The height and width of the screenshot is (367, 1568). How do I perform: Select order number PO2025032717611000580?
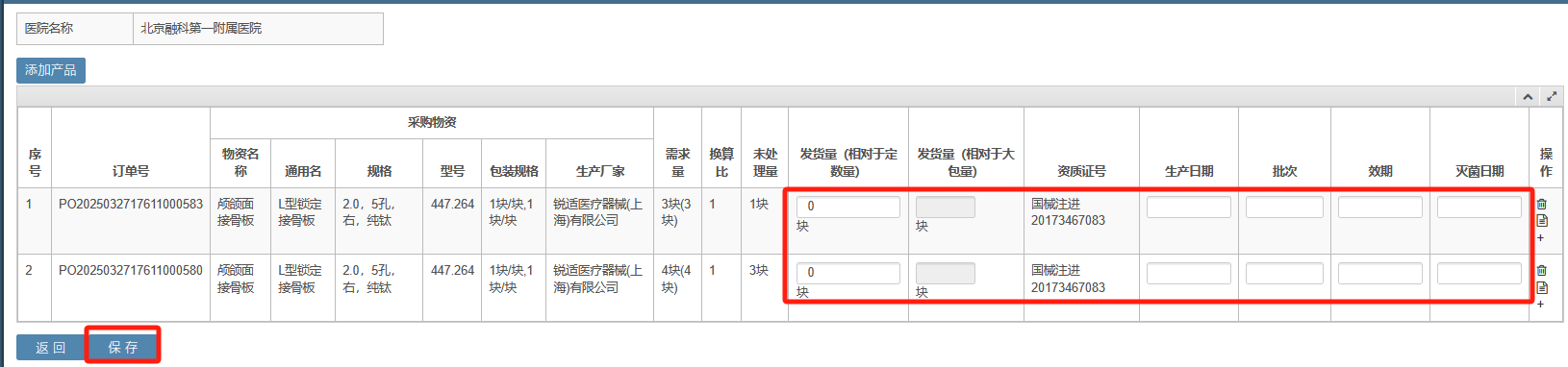(131, 270)
